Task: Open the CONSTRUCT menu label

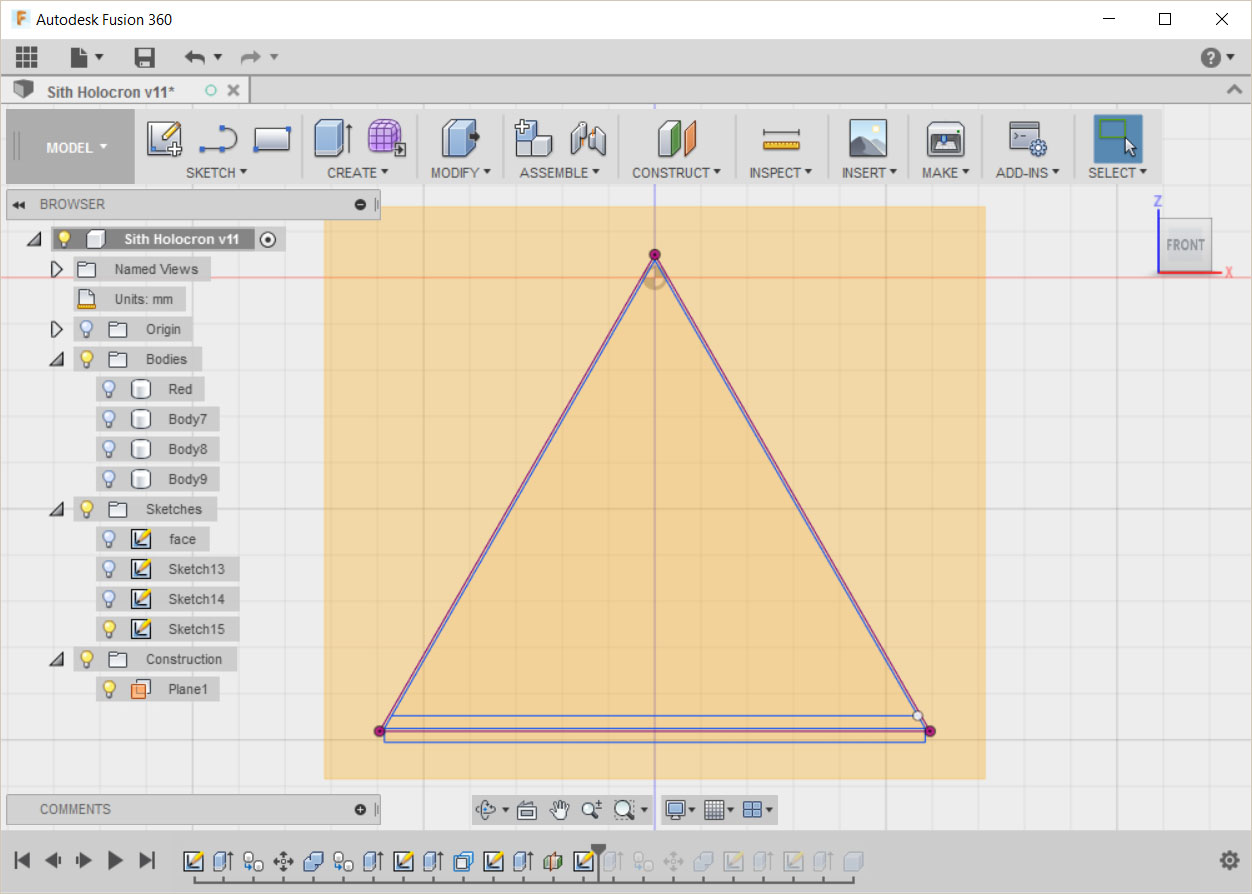Action: coord(675,172)
